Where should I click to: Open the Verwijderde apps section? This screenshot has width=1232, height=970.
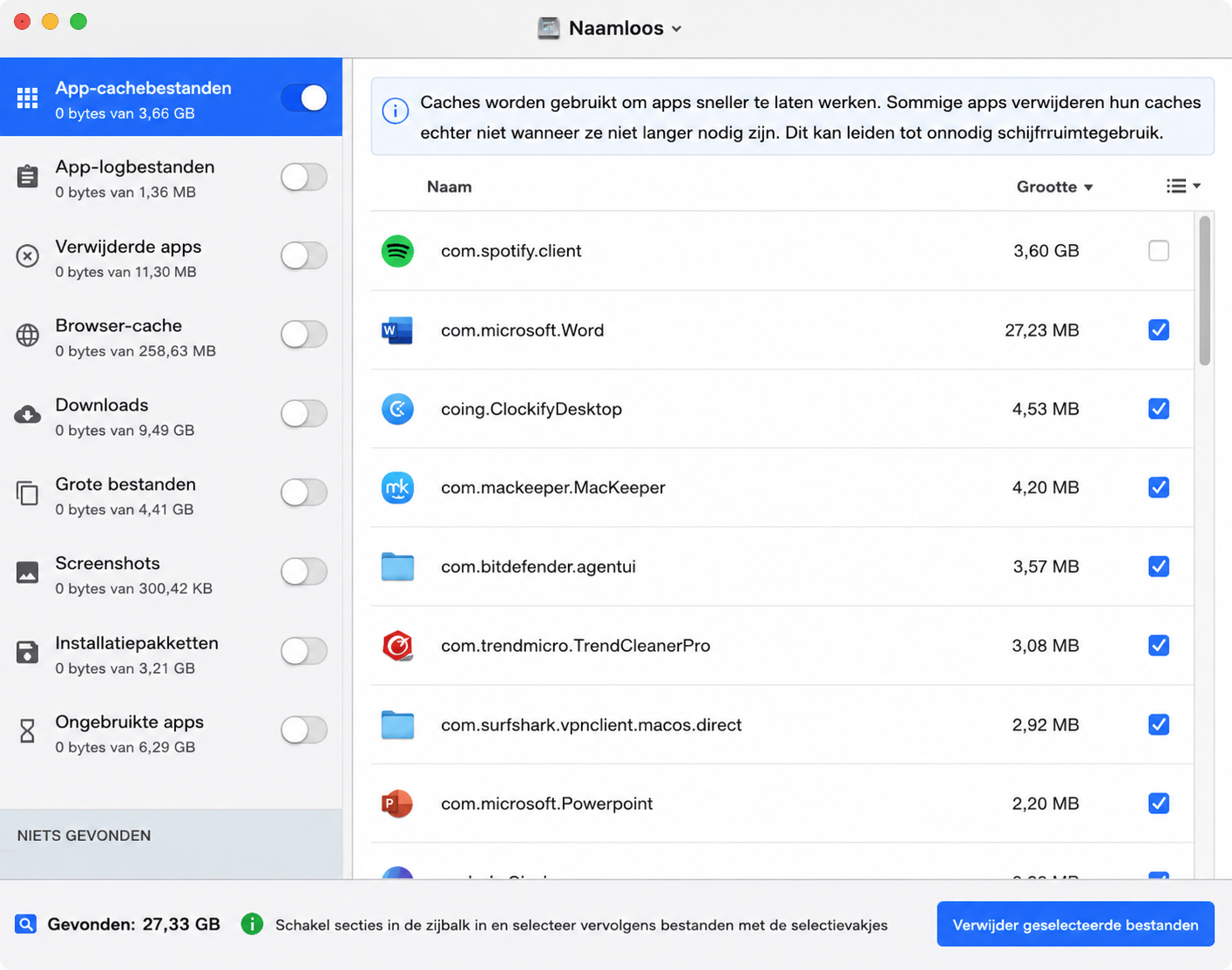(x=171, y=257)
